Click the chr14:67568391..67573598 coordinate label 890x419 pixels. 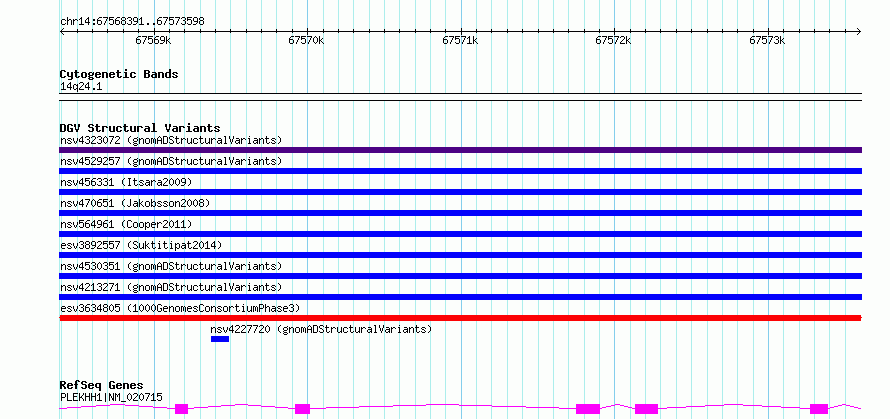132,22
